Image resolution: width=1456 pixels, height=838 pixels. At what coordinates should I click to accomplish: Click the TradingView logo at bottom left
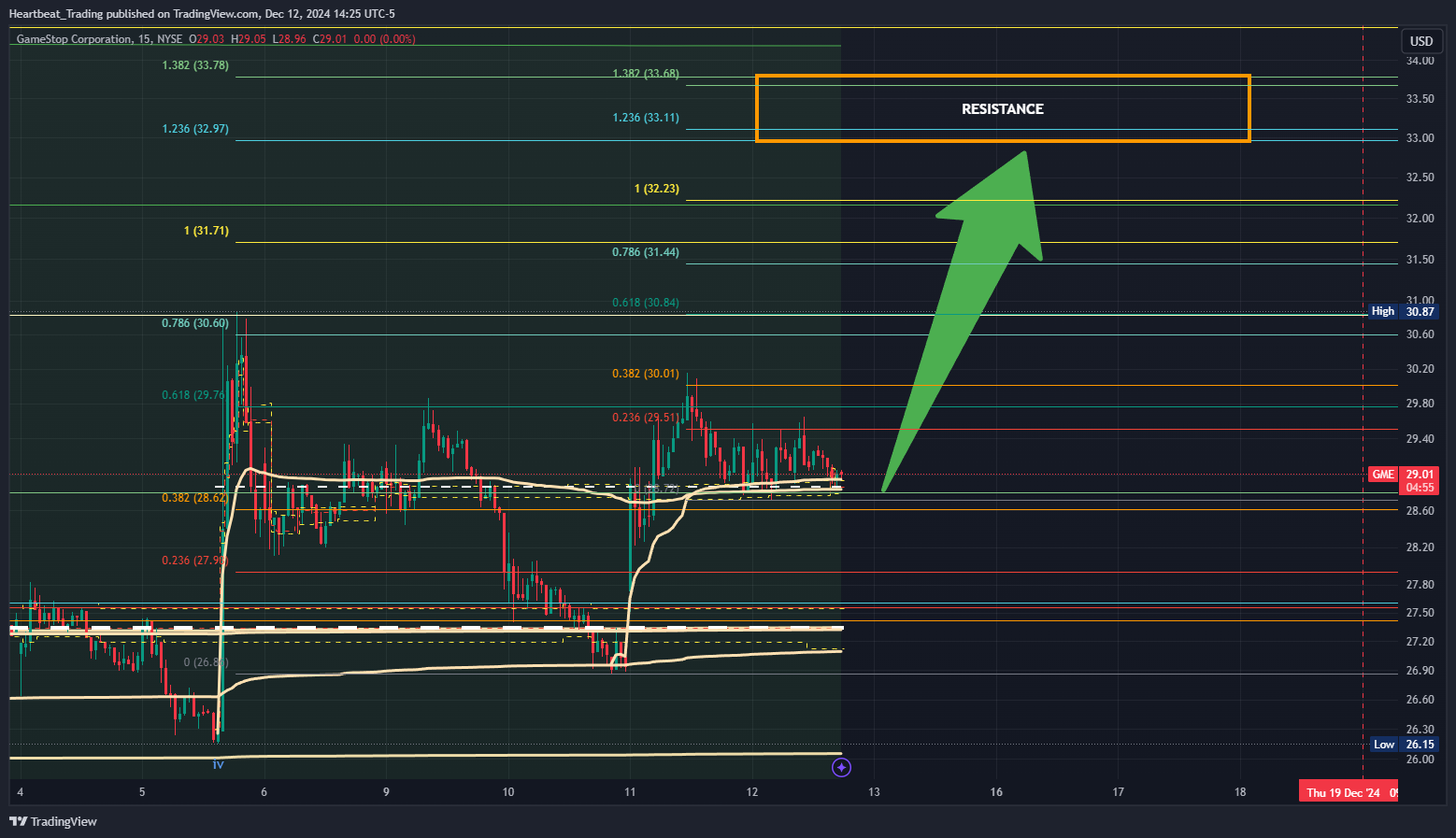coord(53,821)
